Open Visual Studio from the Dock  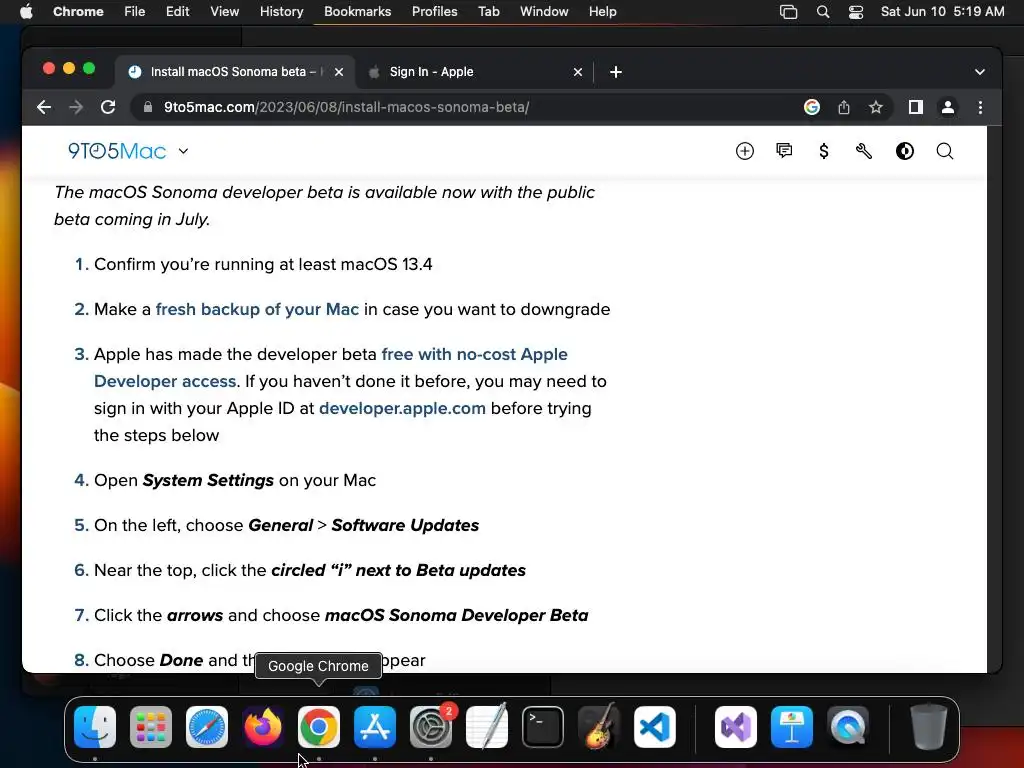coord(736,727)
